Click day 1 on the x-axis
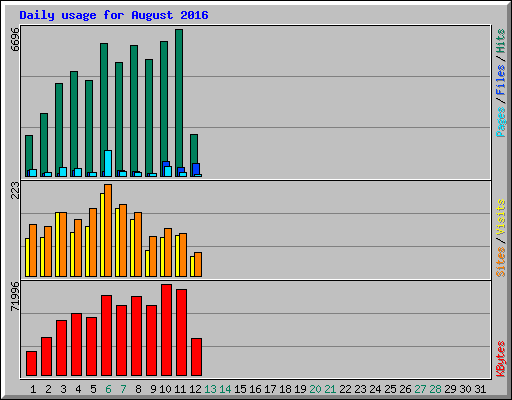The image size is (512, 400). pyautogui.click(x=33, y=389)
